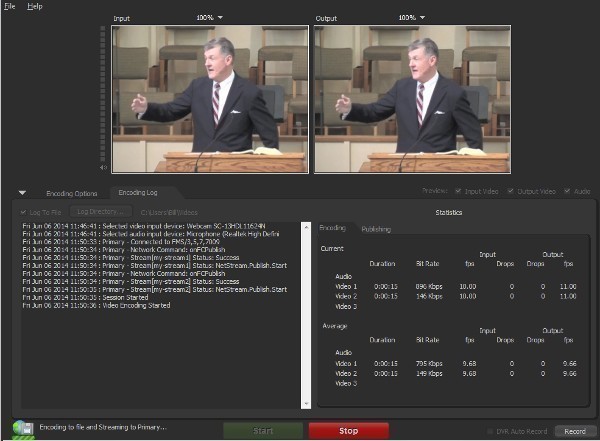This screenshot has width=600, height=441.
Task: Click the 'Session Started' log line
Action: [85, 297]
